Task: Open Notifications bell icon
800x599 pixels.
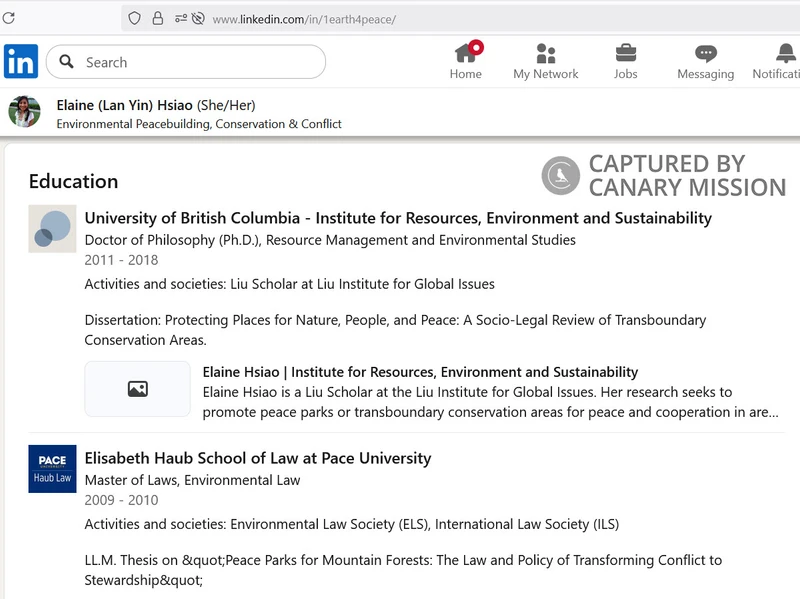Action: [x=786, y=53]
